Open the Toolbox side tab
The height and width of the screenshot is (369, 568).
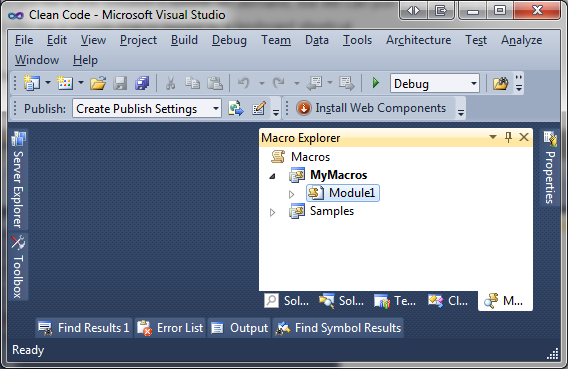(x=18, y=267)
